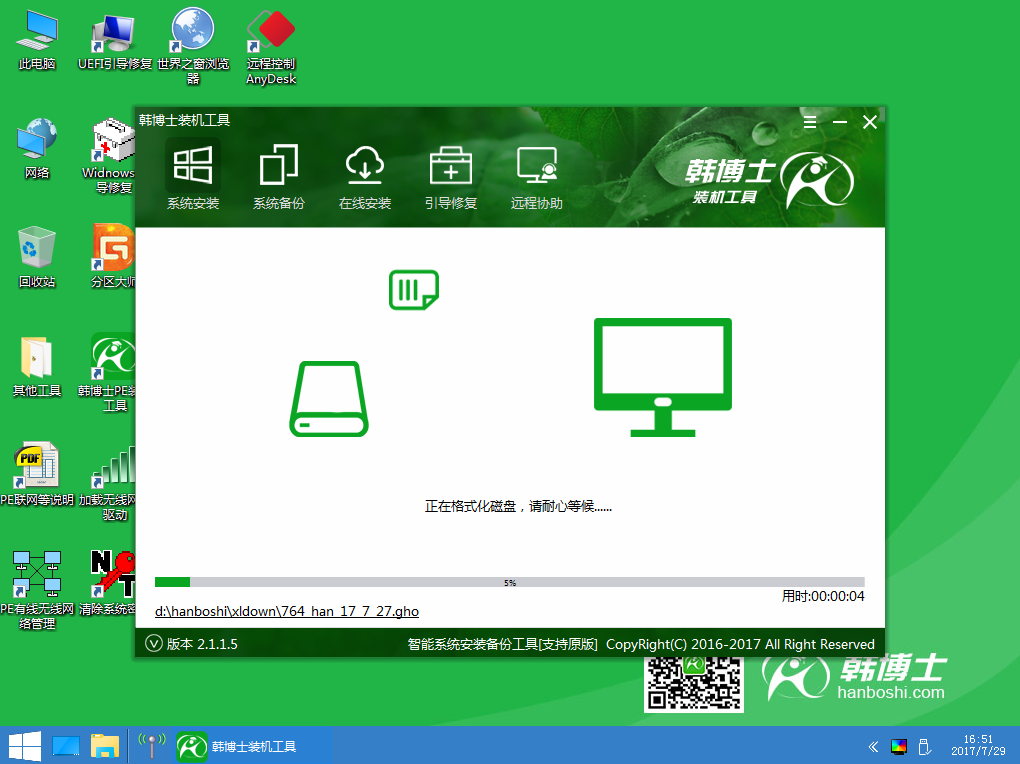The width and height of the screenshot is (1020, 764).
Task: Click the 版本 2.1.1.5 version text
Action: tap(202, 644)
